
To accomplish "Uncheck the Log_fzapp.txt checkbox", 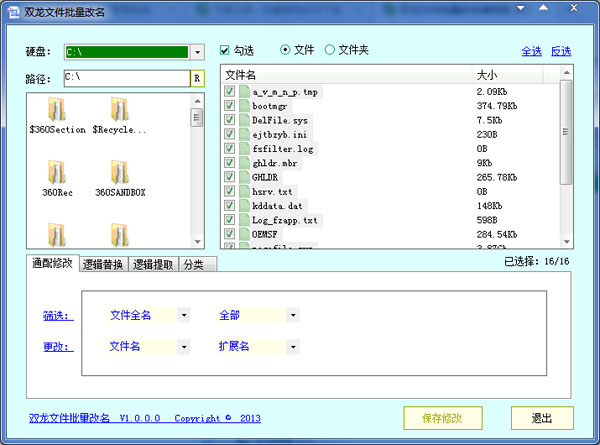I will [x=229, y=220].
